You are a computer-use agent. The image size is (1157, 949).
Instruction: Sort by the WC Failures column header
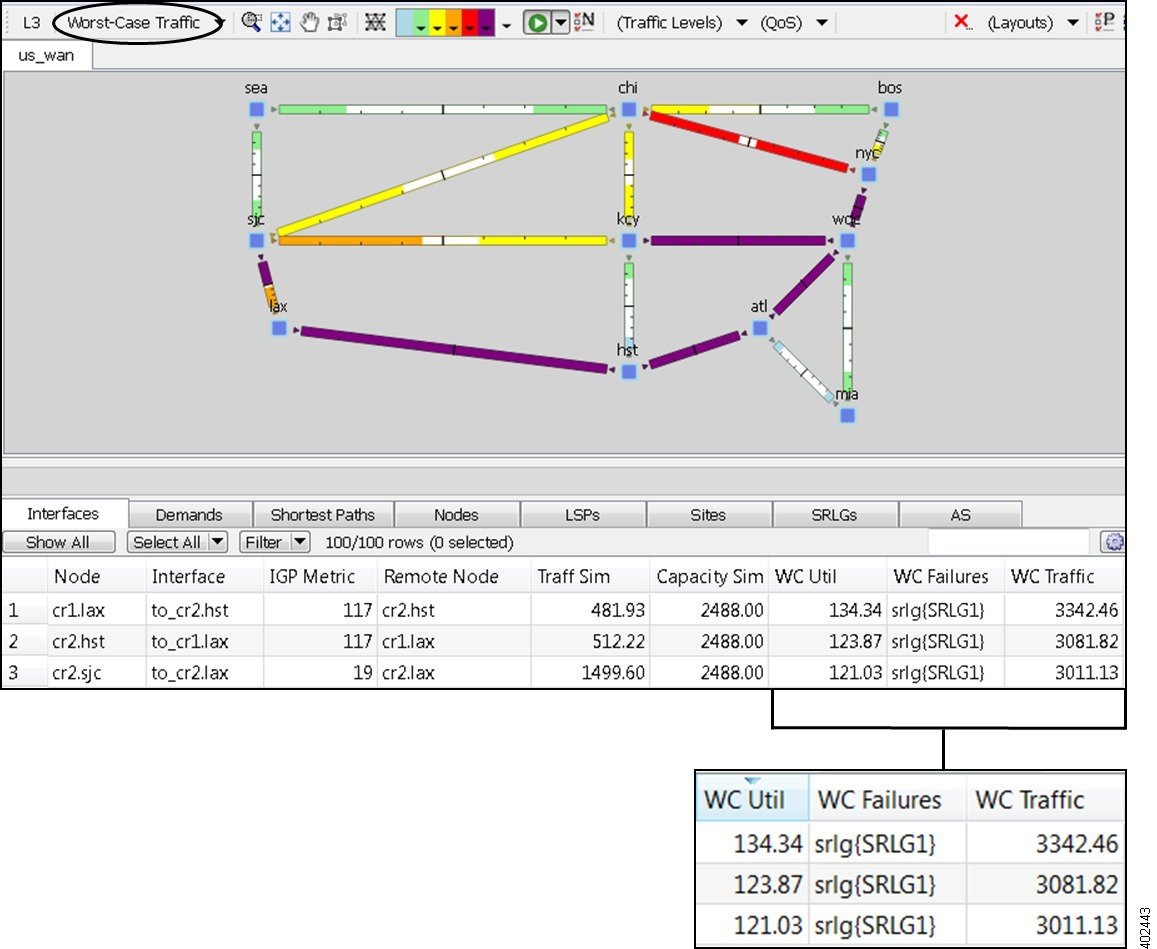pos(945,576)
